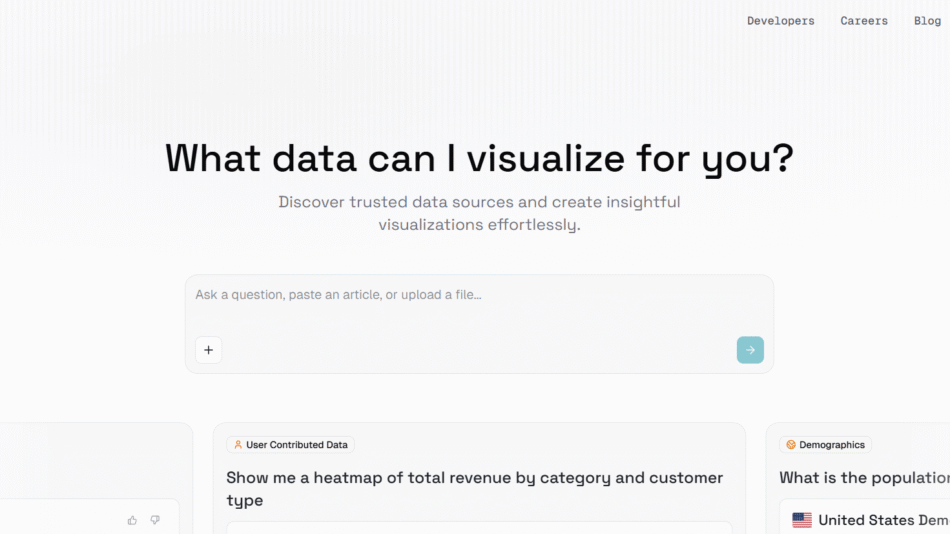
Task: Click the plus attachment button
Action: [208, 350]
